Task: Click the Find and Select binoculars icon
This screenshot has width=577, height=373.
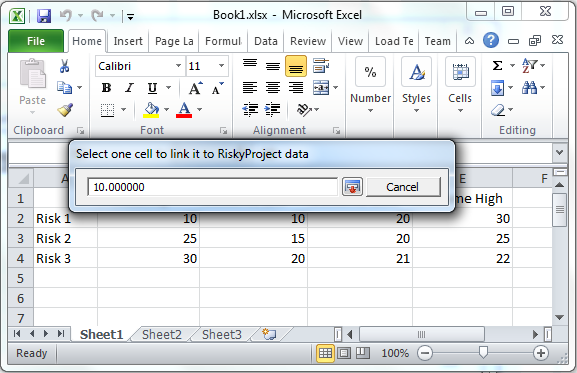Action: (x=529, y=88)
